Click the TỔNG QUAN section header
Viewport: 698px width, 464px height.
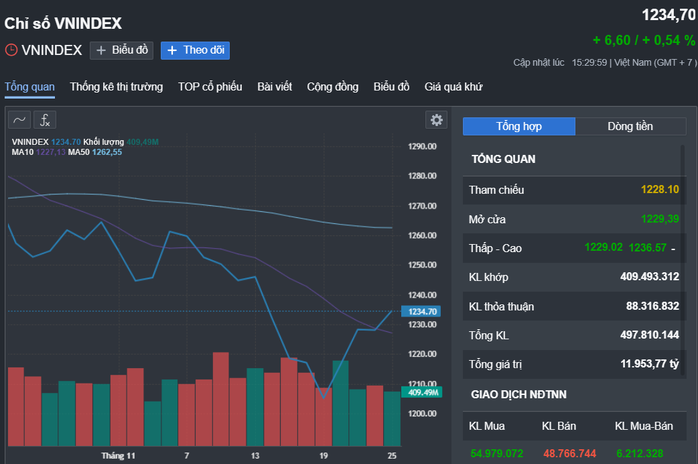(503, 159)
